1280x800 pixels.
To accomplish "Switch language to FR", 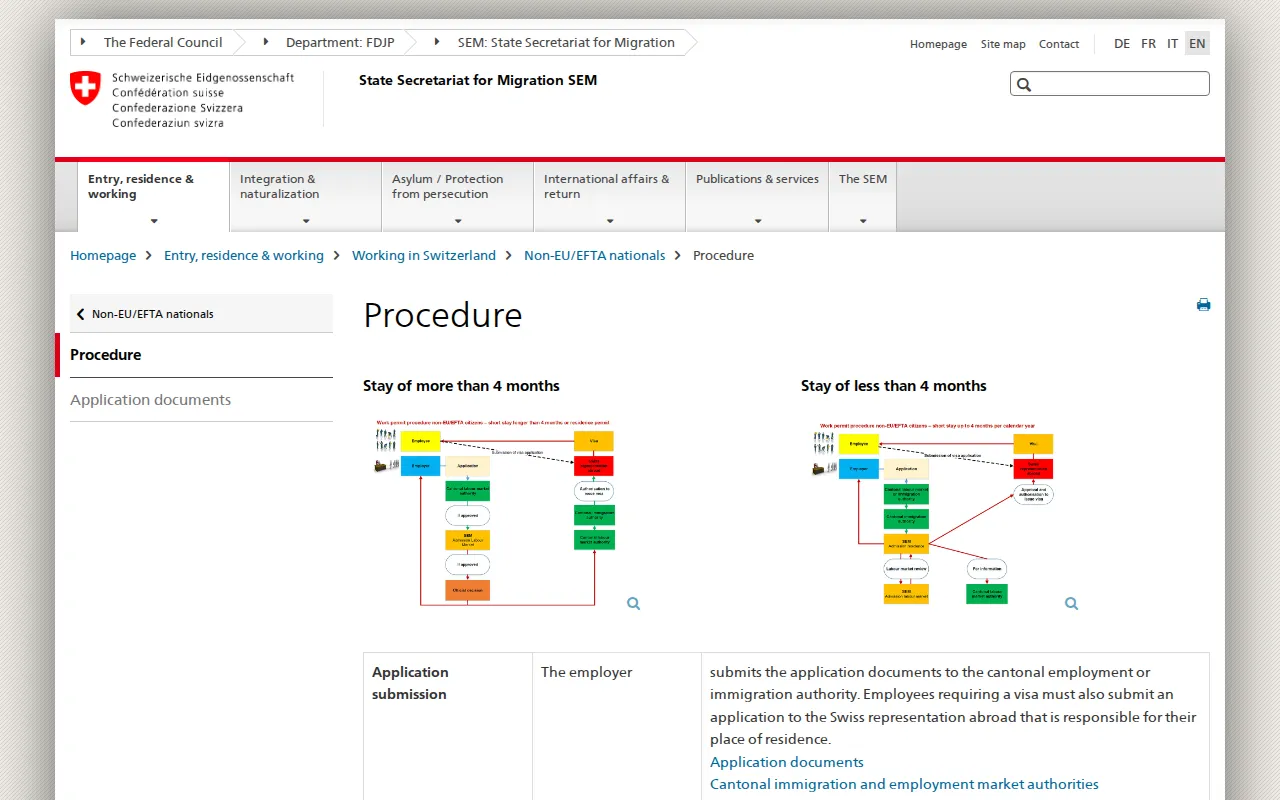I will pos(1148,43).
